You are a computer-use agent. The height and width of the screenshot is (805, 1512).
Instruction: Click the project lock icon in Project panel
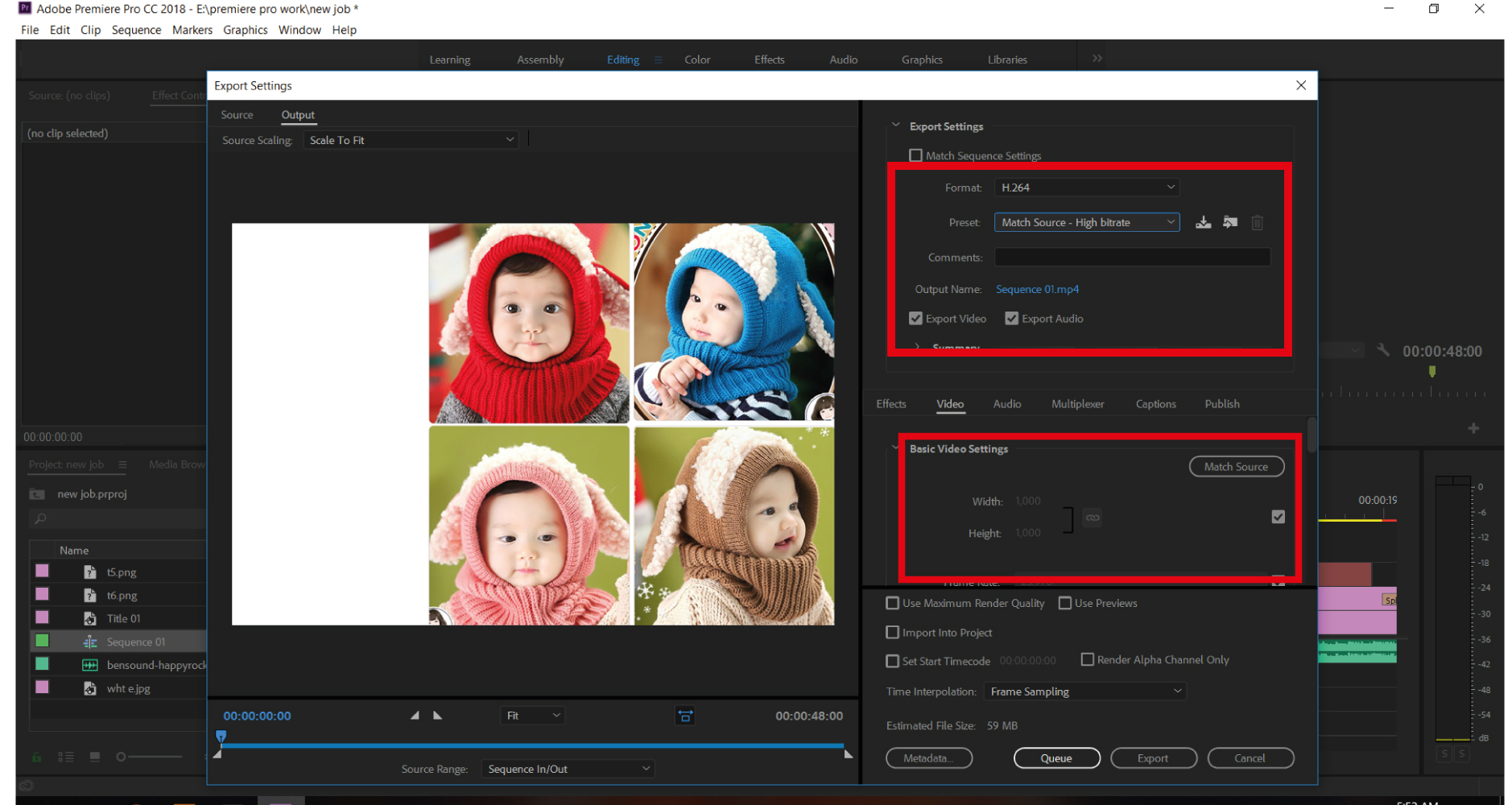pyautogui.click(x=37, y=757)
